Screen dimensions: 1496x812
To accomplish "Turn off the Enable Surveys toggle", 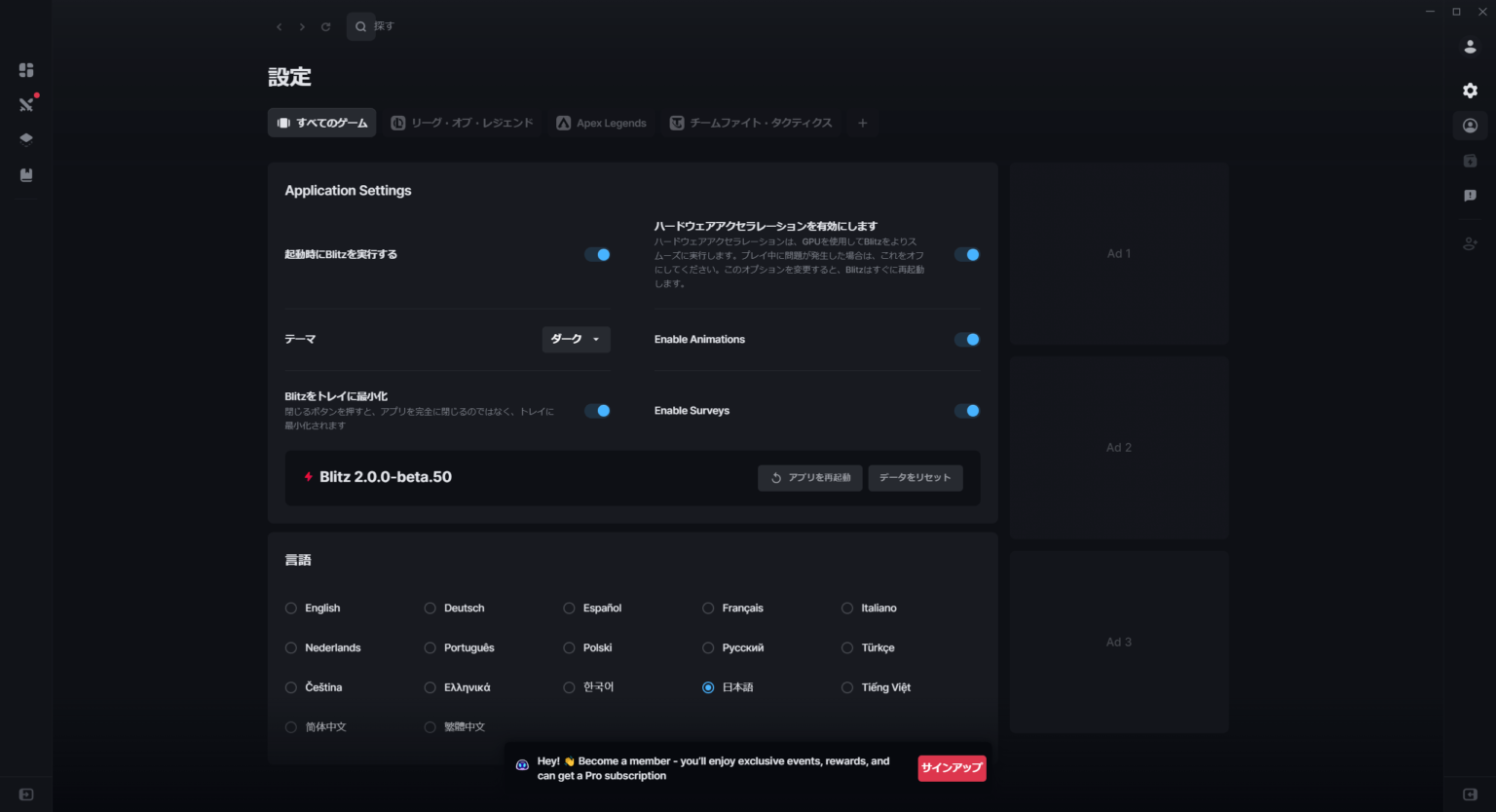I will click(x=966, y=411).
